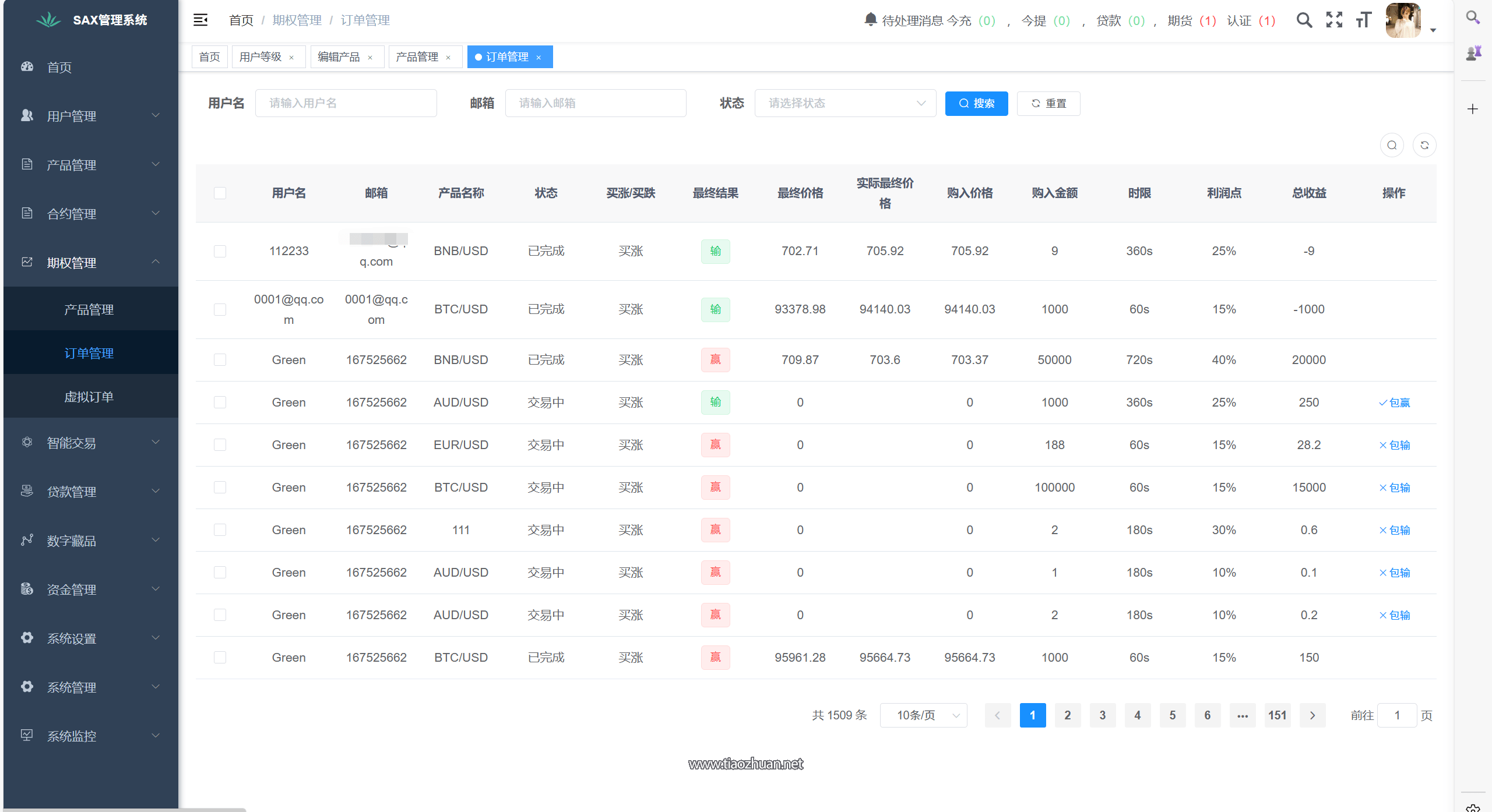Open the 请选择状态 status dropdown

845,103
